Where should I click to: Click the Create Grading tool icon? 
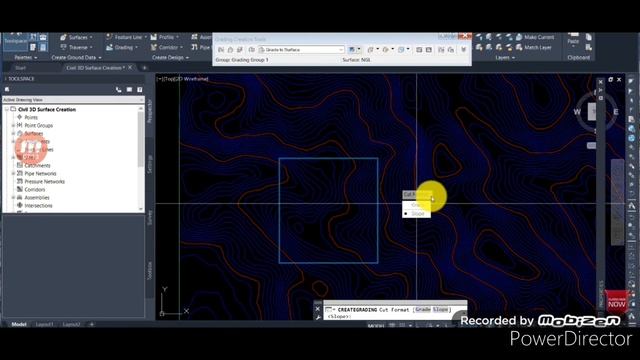click(351, 50)
